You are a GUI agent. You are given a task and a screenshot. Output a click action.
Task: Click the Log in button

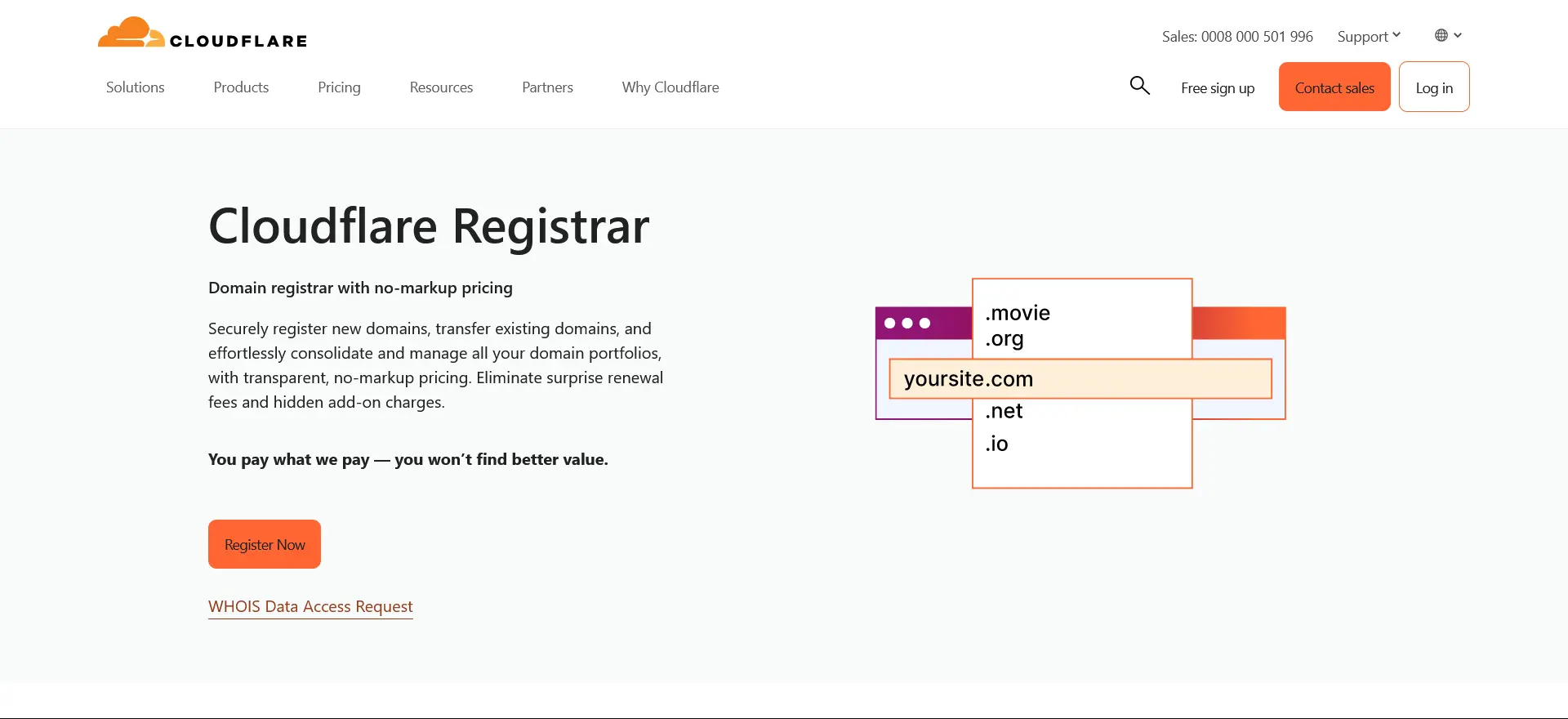(1434, 87)
